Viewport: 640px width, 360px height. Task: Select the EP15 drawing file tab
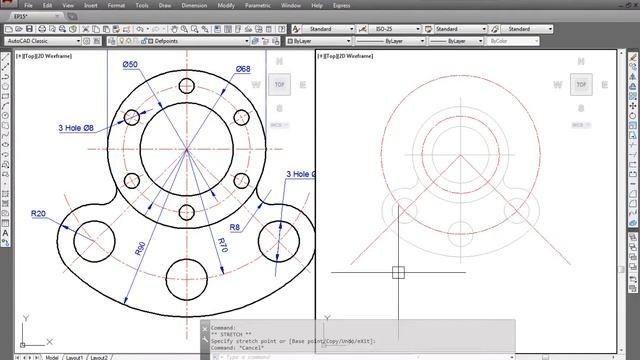pos(35,16)
